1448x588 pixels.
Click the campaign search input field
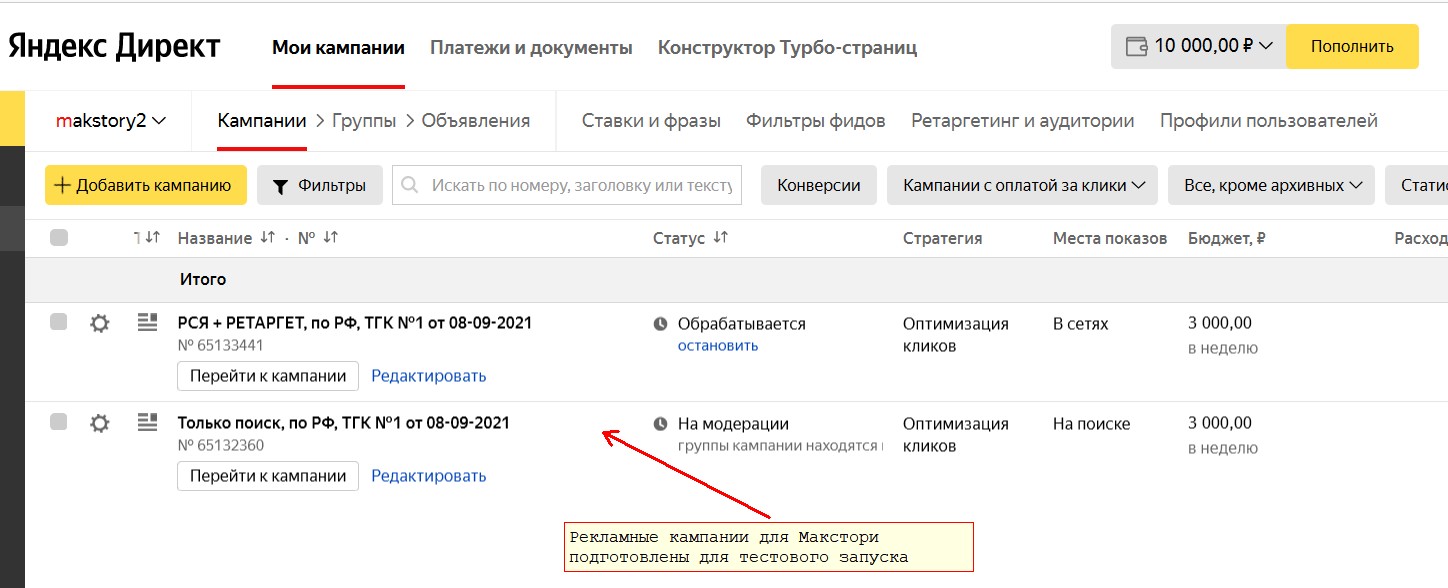[x=567, y=185]
